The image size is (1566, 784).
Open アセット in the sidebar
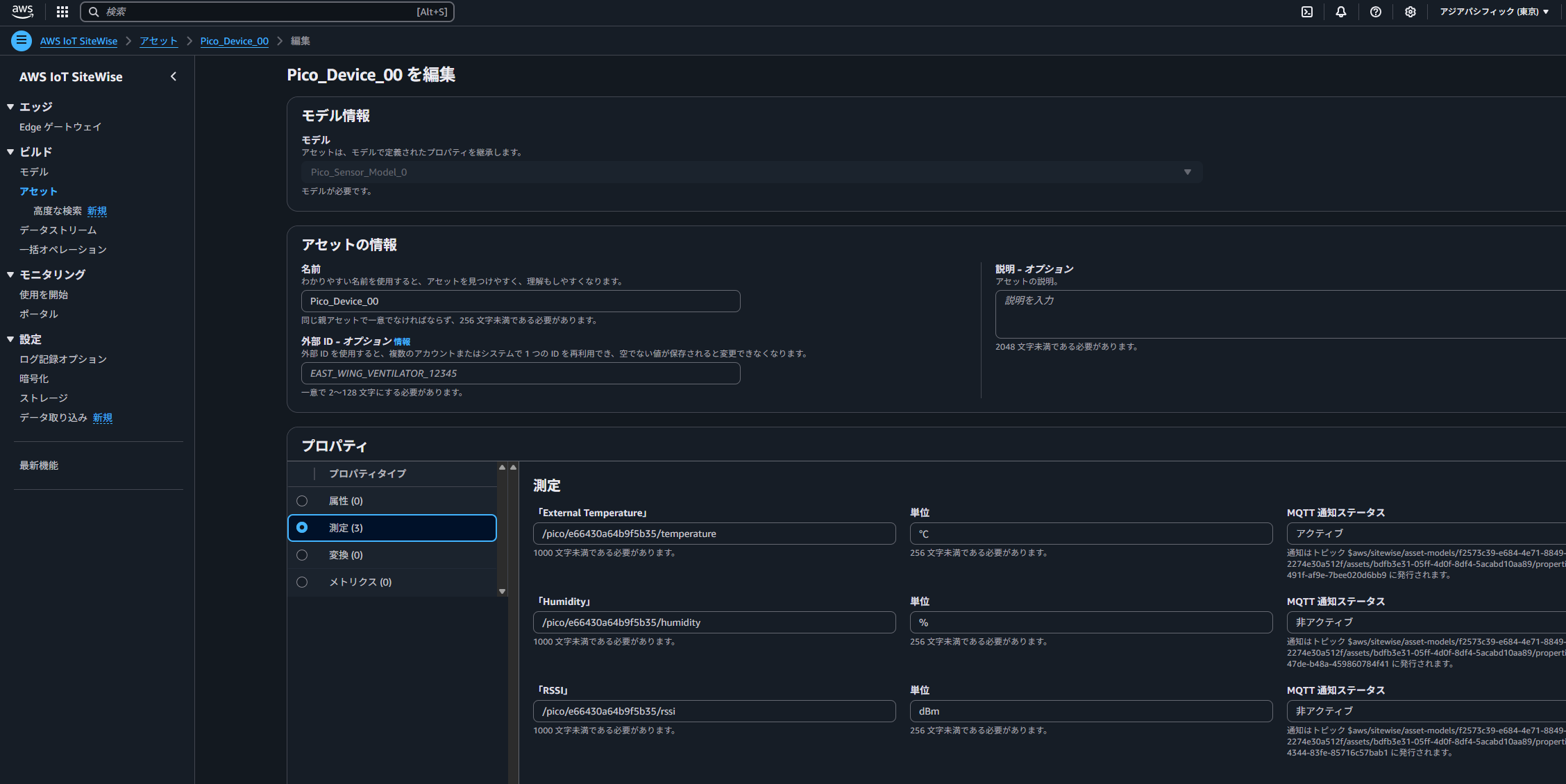38,191
